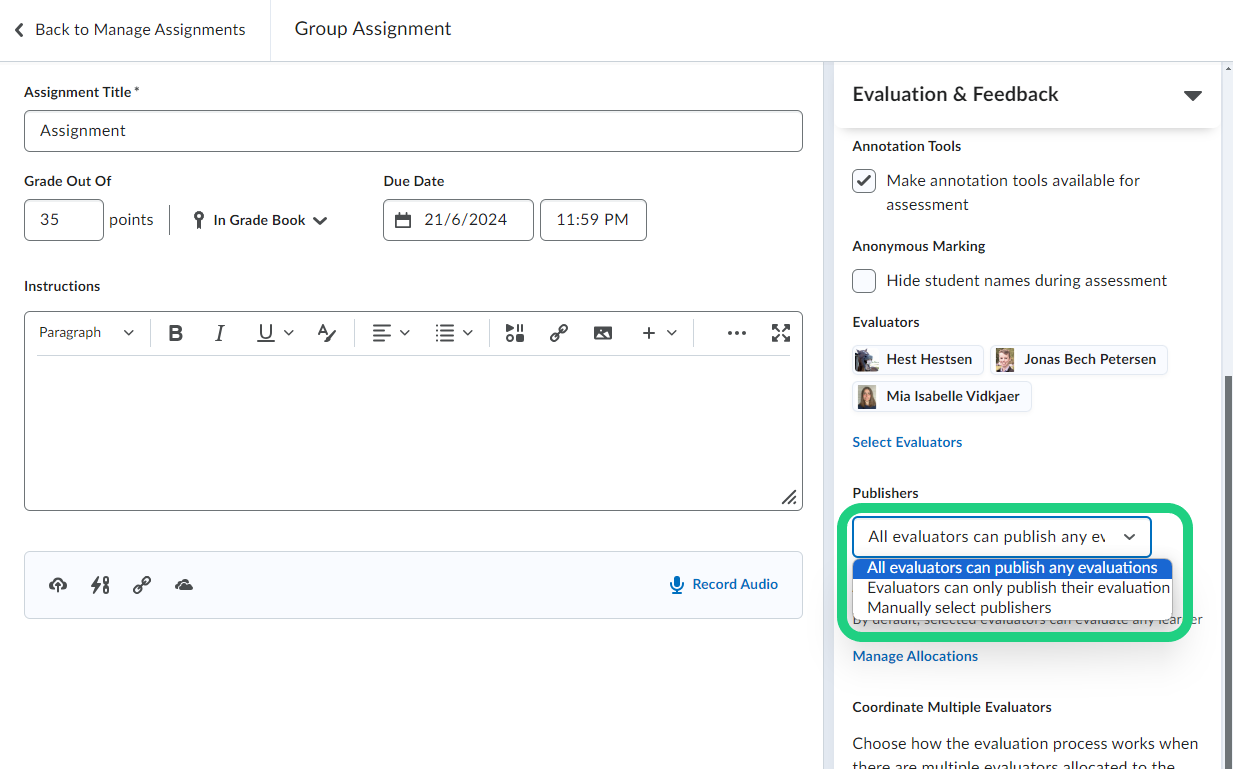Apply bold formatting in the instructions editor
This screenshot has width=1233, height=769.
175,332
